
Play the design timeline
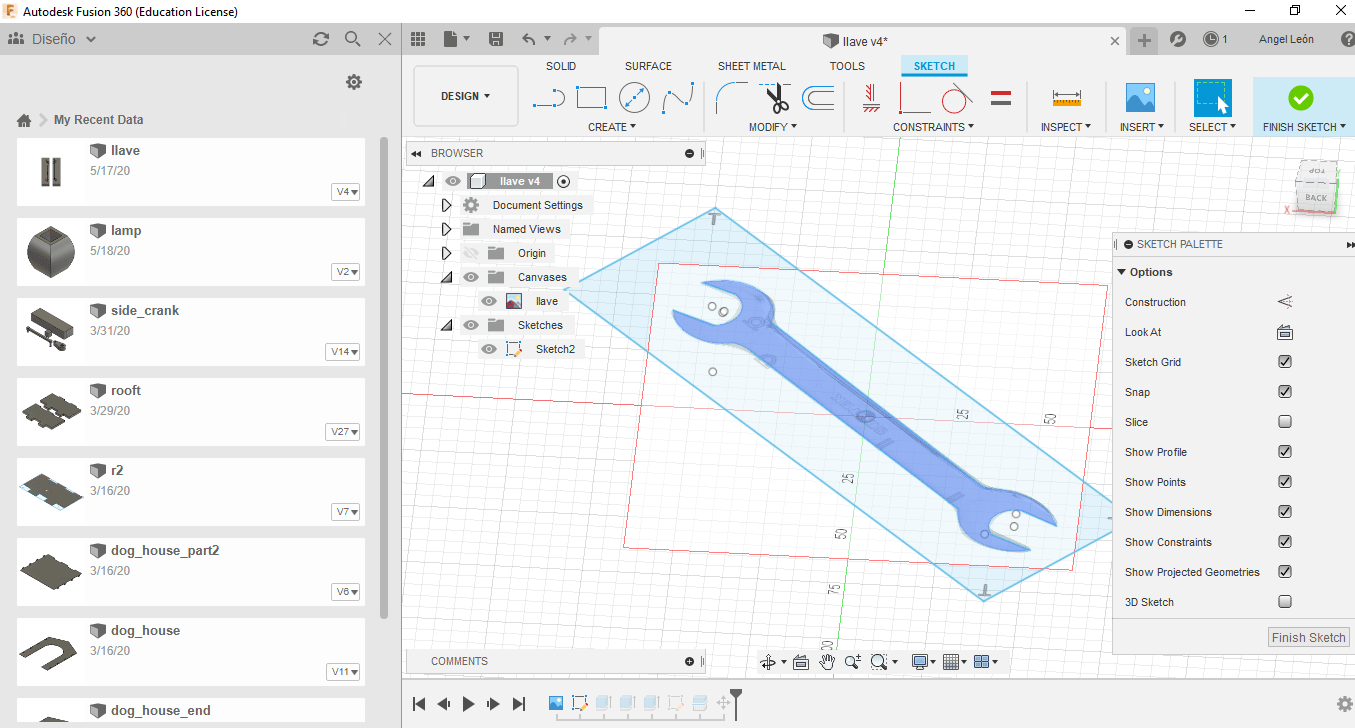coord(468,704)
